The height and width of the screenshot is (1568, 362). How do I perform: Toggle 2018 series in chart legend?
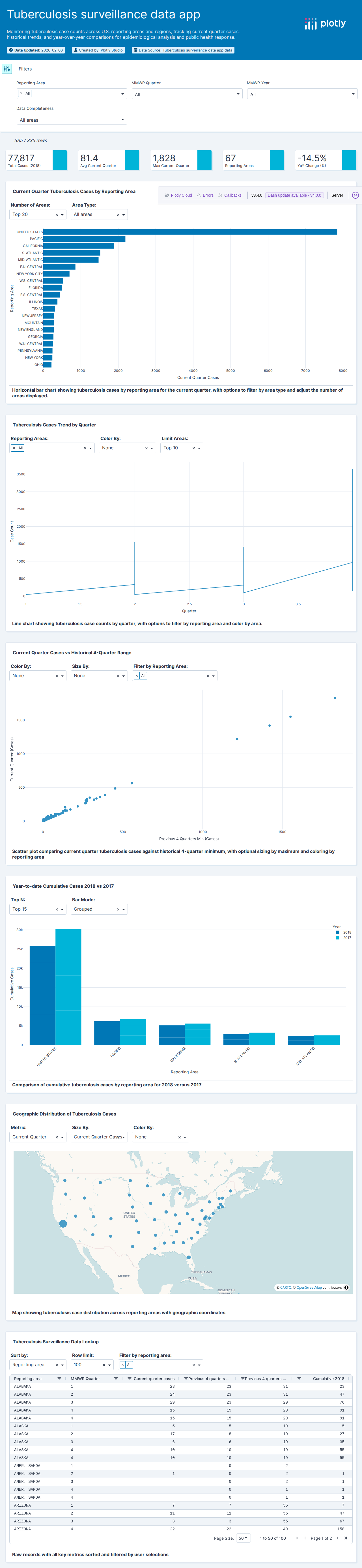(344, 932)
